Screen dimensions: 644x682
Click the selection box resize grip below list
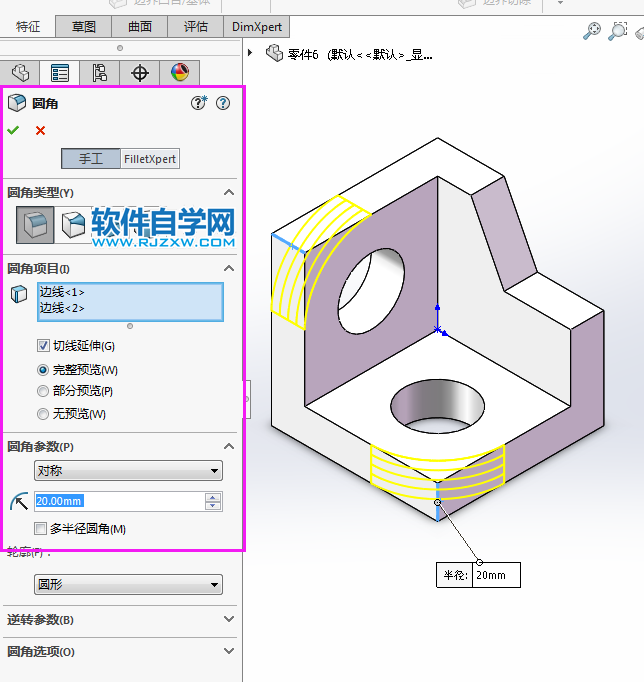pos(130,326)
